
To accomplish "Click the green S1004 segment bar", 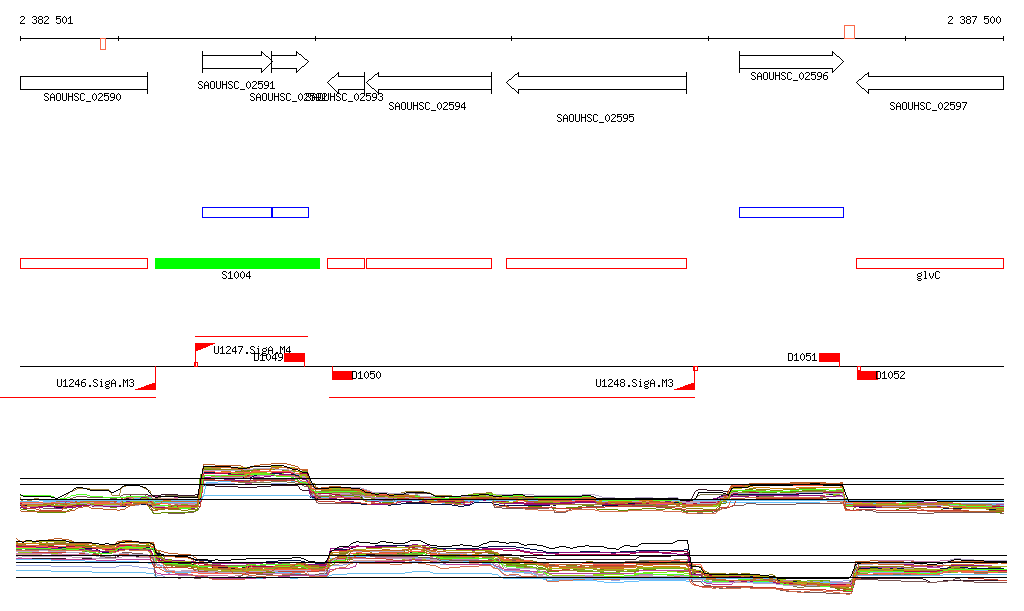I will (237, 264).
